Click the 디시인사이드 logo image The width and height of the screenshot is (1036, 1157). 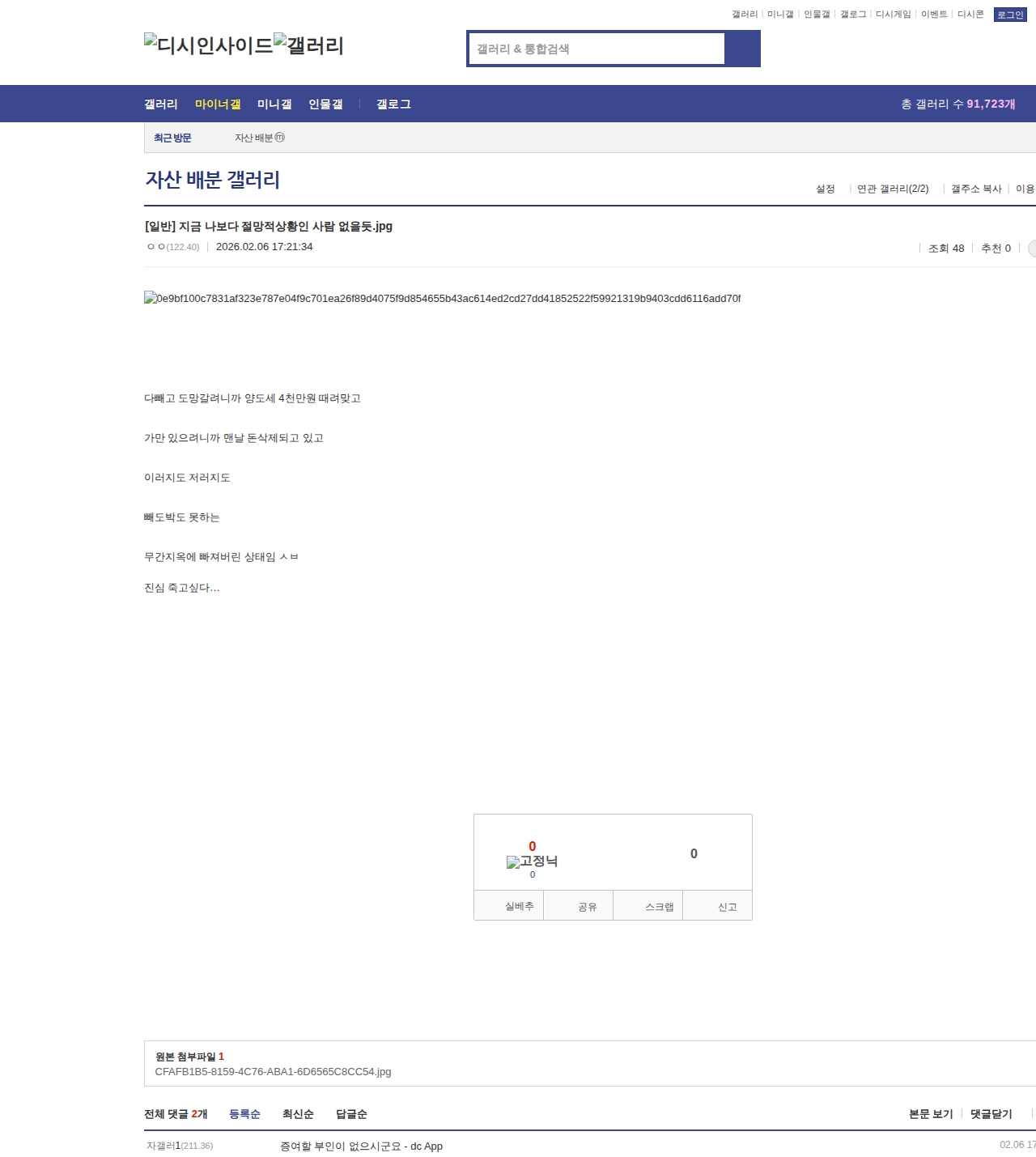(209, 45)
